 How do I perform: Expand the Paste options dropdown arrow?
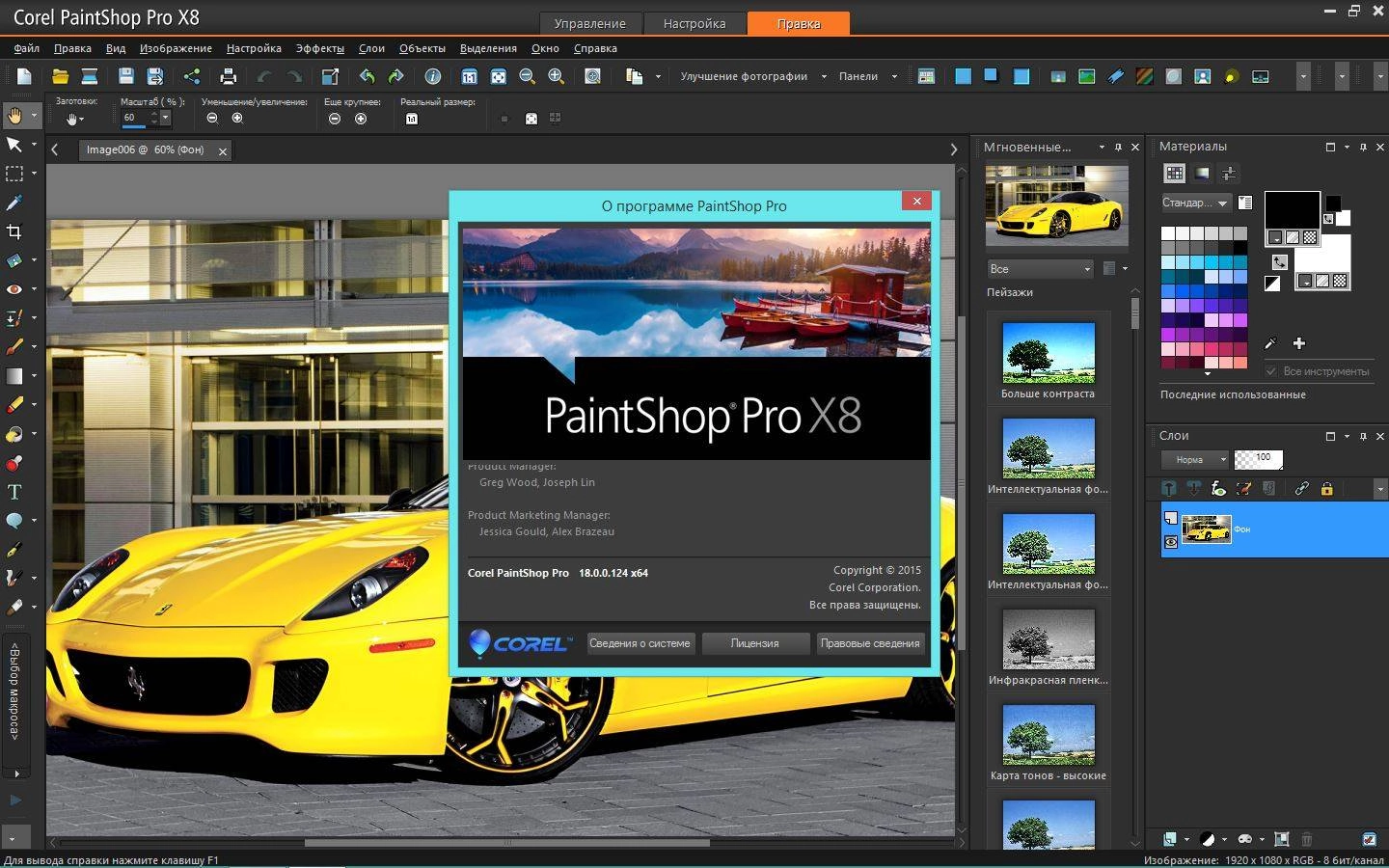(659, 76)
